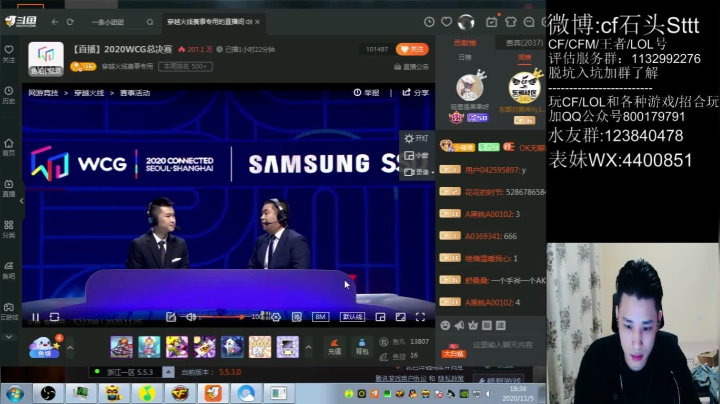Open 历史 in left sidebar
The image size is (720, 404).
coord(9,95)
